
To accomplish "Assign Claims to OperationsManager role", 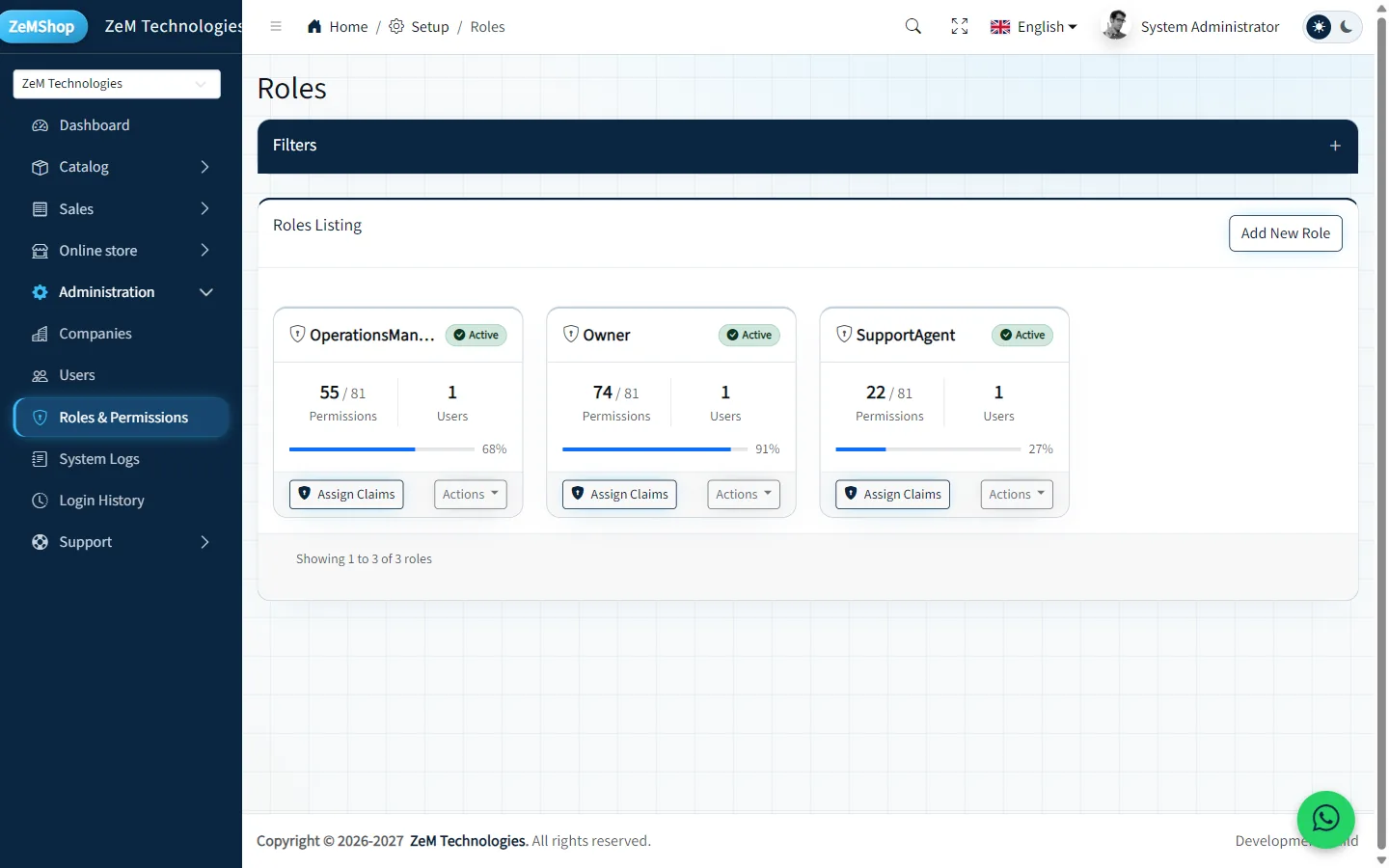I will [x=346, y=494].
